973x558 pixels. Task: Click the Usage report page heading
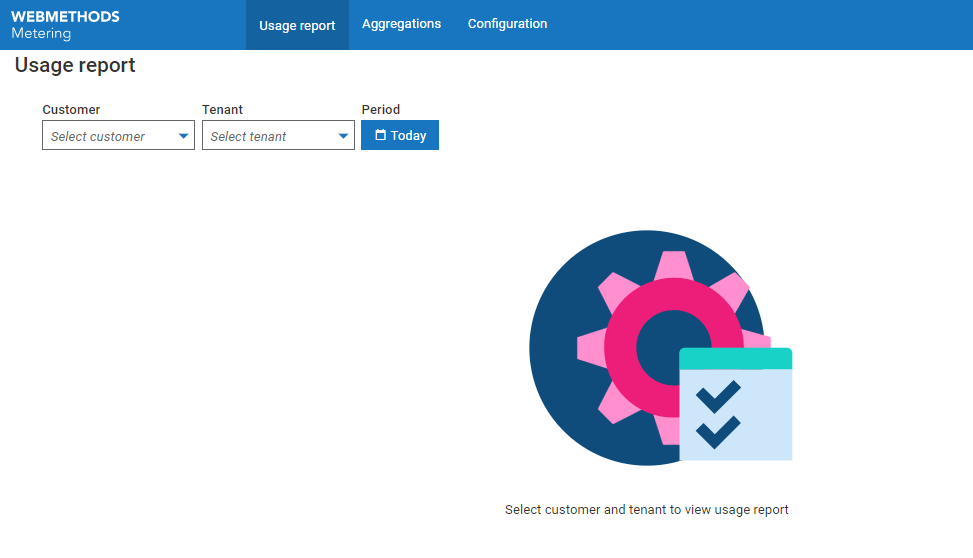(x=75, y=66)
